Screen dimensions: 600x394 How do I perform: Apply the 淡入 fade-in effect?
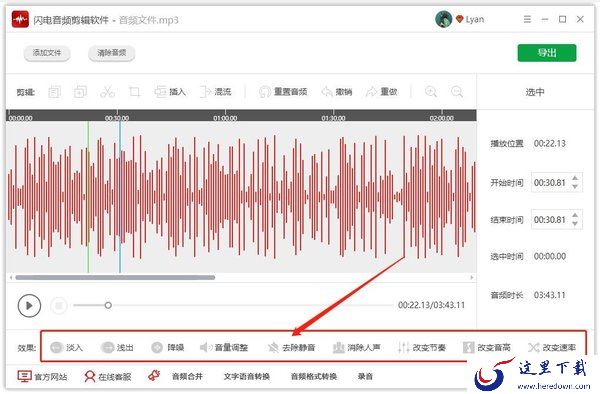coord(66,347)
